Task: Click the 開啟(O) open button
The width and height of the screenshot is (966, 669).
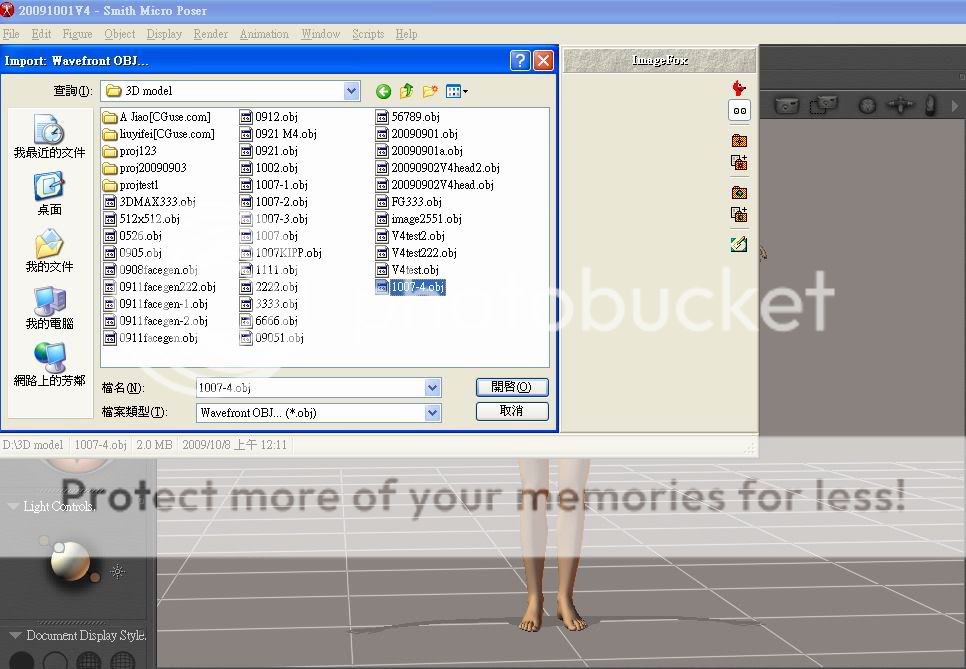Action: point(512,387)
